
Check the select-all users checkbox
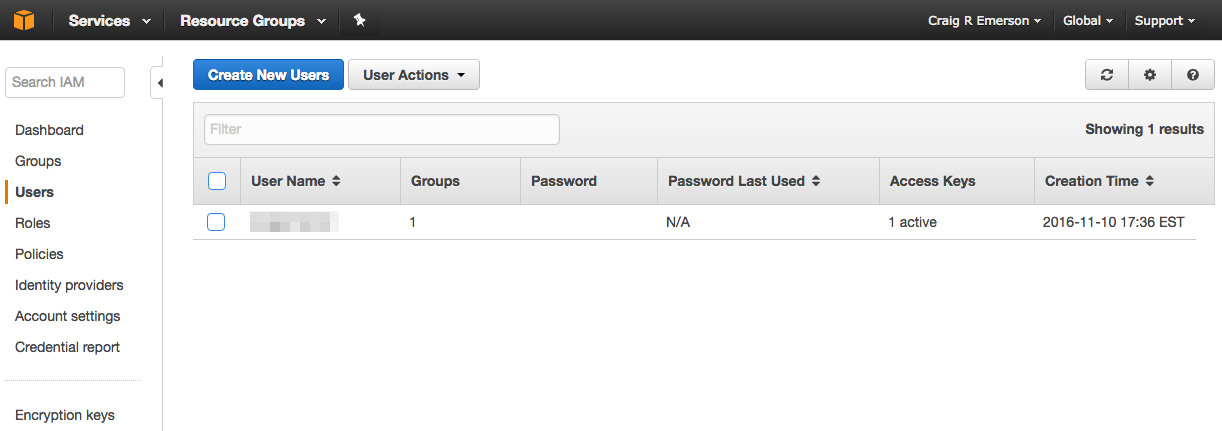217,181
